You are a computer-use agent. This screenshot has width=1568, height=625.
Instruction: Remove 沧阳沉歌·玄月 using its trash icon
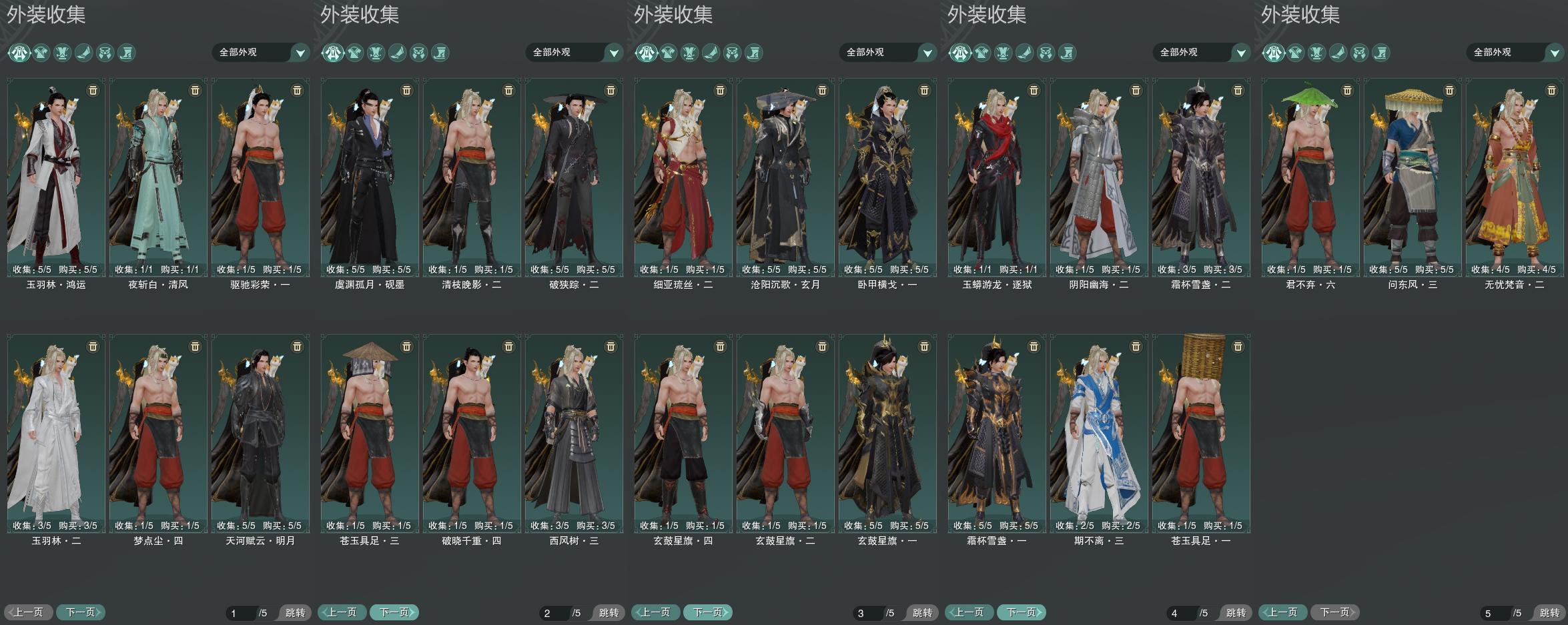[x=823, y=90]
